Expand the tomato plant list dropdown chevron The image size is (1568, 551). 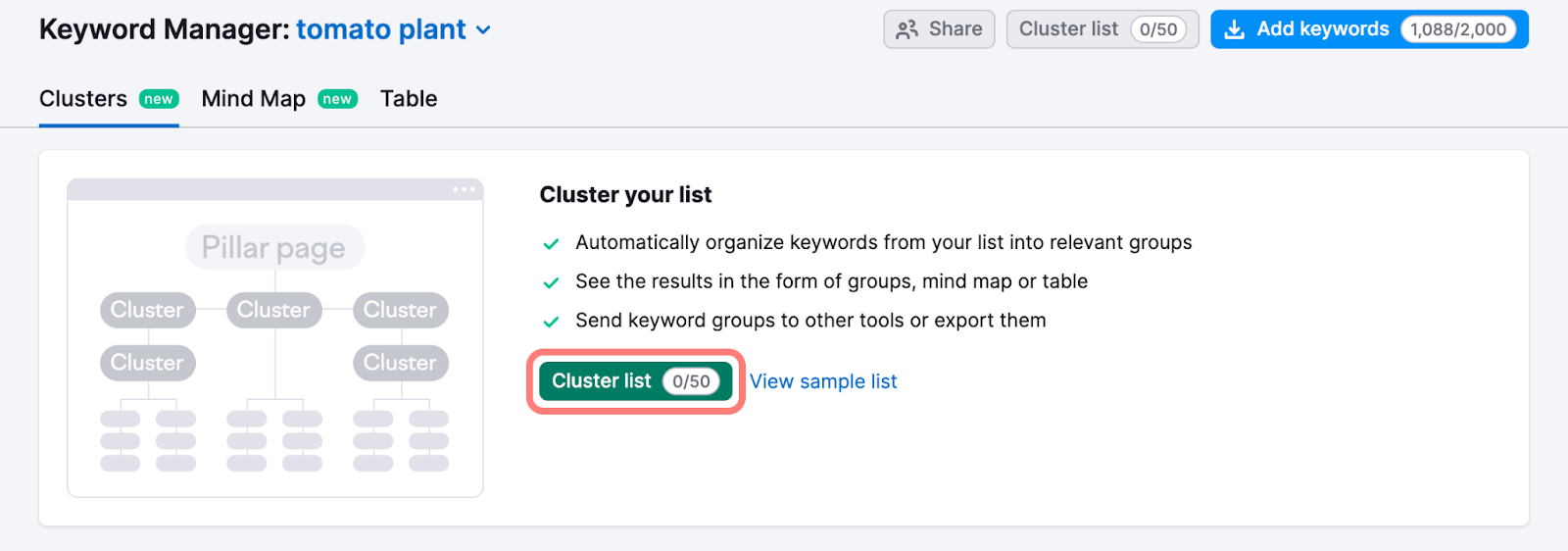(x=483, y=30)
